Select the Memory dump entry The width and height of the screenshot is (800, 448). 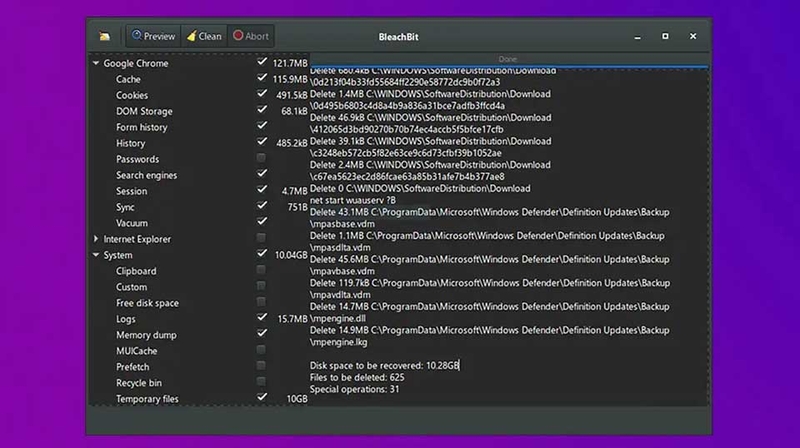click(146, 335)
